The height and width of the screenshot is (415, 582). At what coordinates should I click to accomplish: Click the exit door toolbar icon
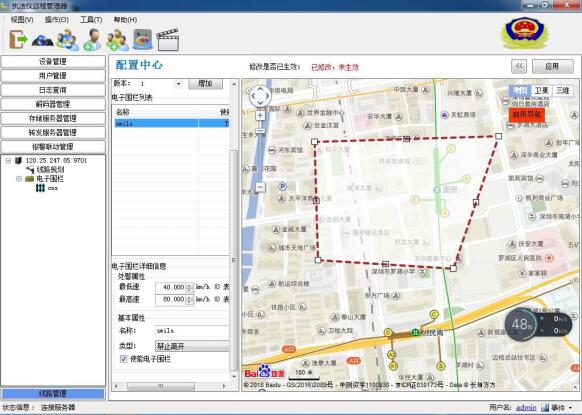[x=18, y=40]
